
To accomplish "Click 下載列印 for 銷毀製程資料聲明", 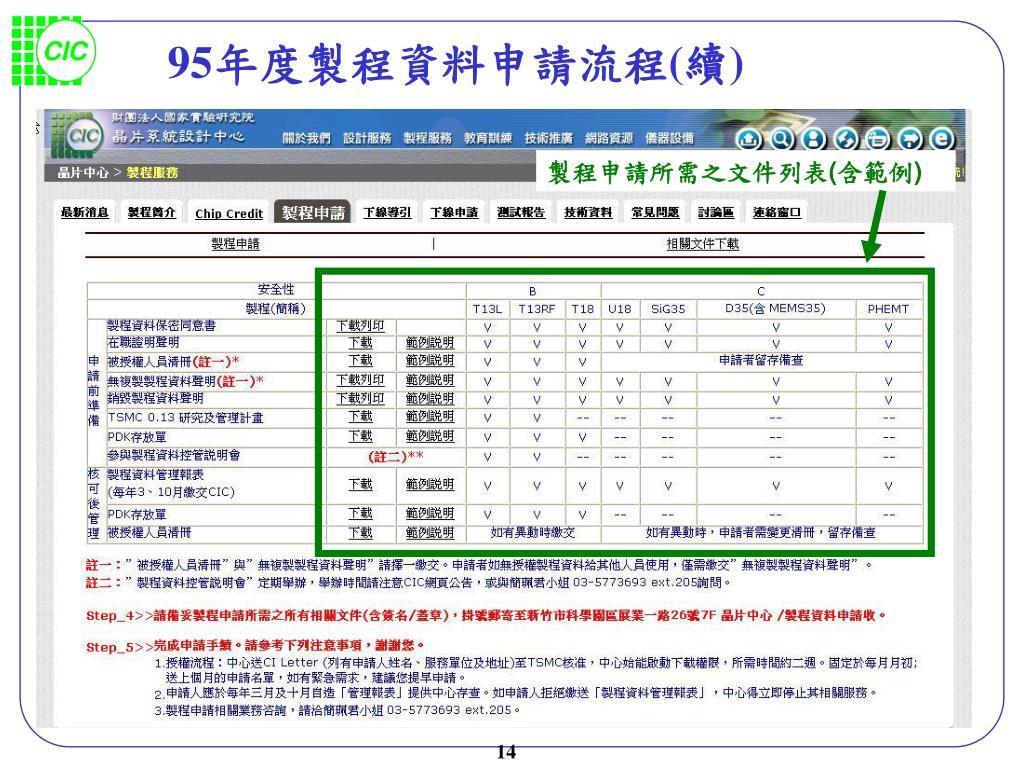I will pos(360,398).
